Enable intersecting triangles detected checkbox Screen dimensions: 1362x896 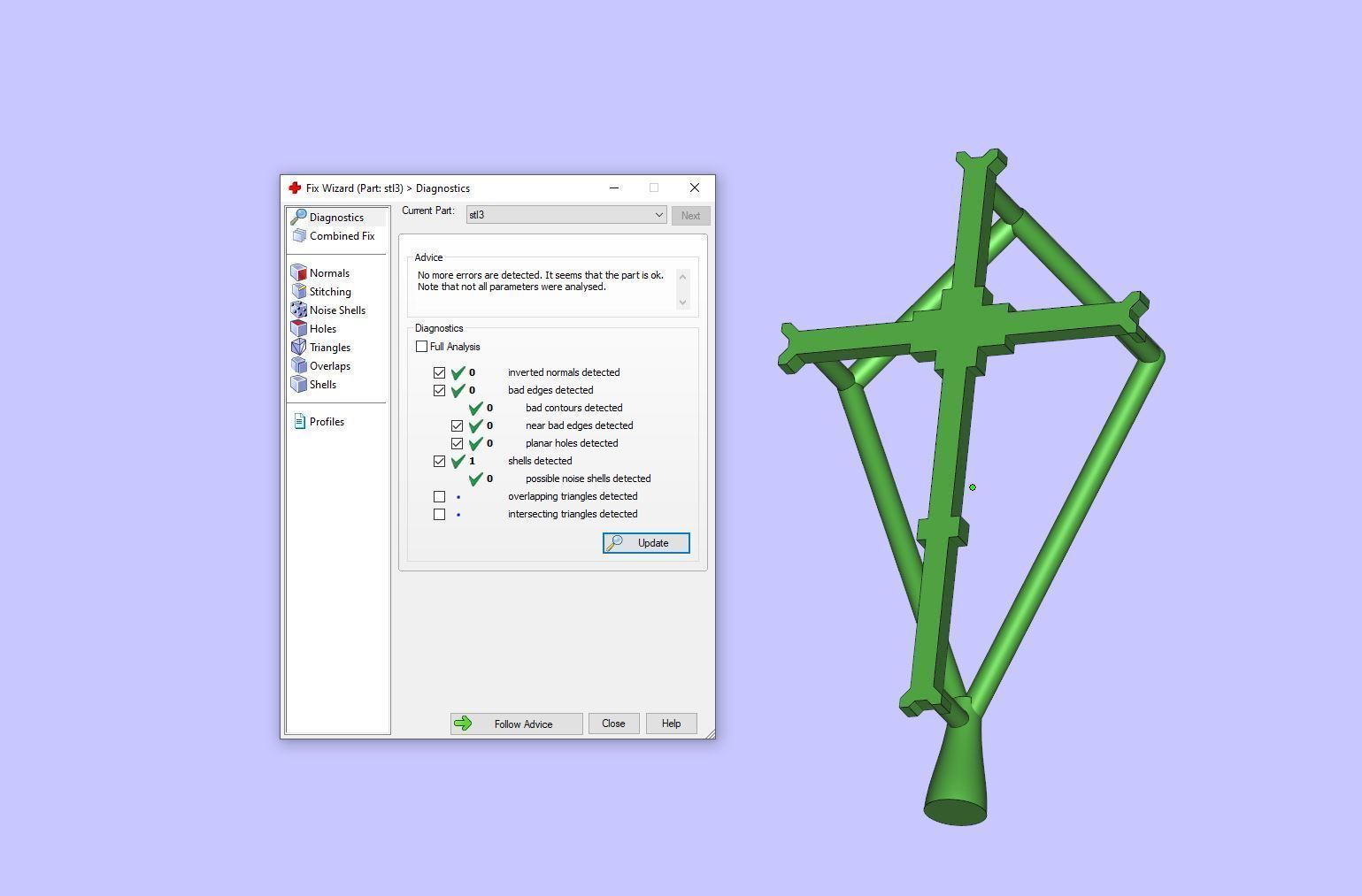tap(439, 514)
